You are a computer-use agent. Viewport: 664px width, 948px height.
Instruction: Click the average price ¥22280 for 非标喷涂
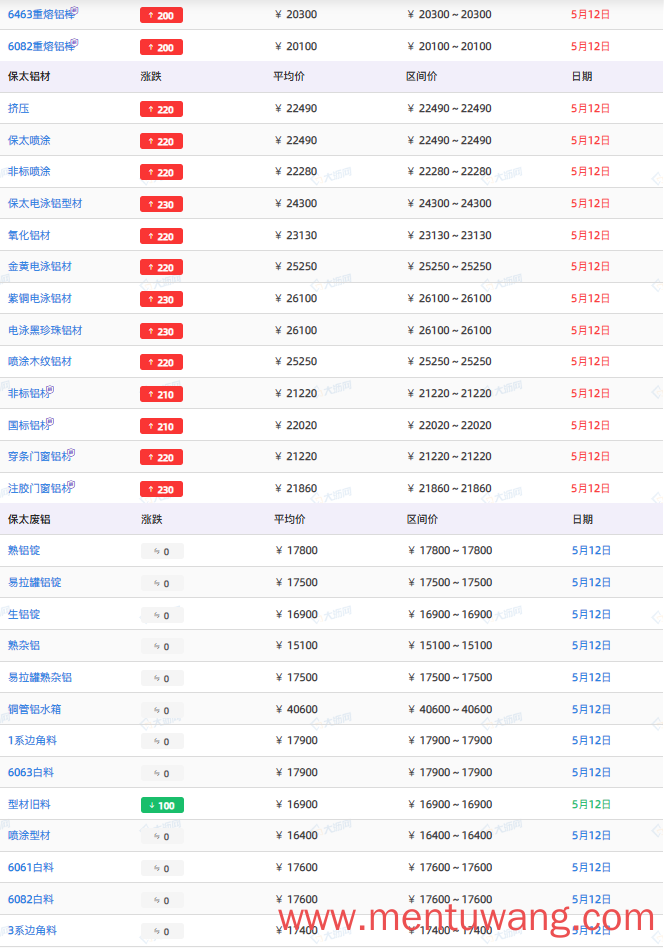click(296, 172)
